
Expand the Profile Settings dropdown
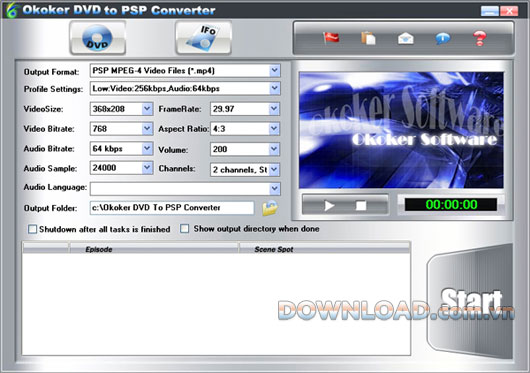coord(275,89)
